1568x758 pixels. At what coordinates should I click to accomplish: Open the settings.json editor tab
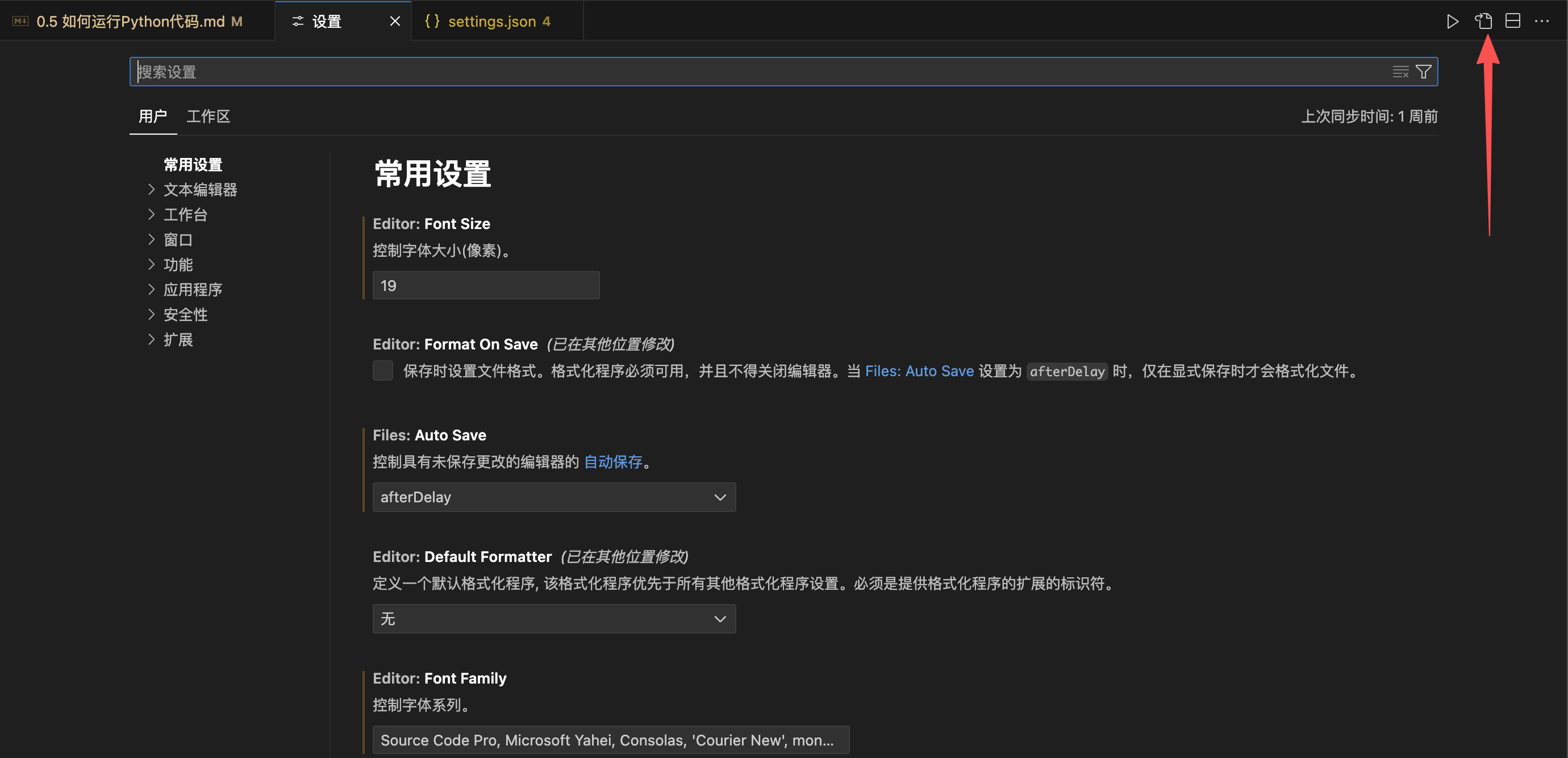click(492, 22)
